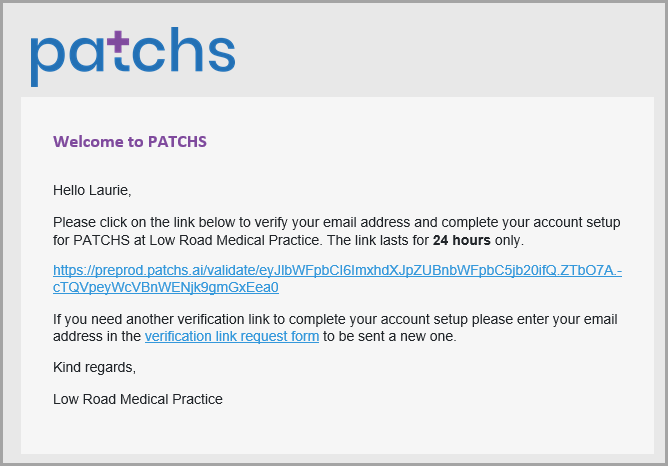668x466 pixels.
Task: Click 'Low Road Medical Practice' in the first paragraph
Action: (x=234, y=240)
